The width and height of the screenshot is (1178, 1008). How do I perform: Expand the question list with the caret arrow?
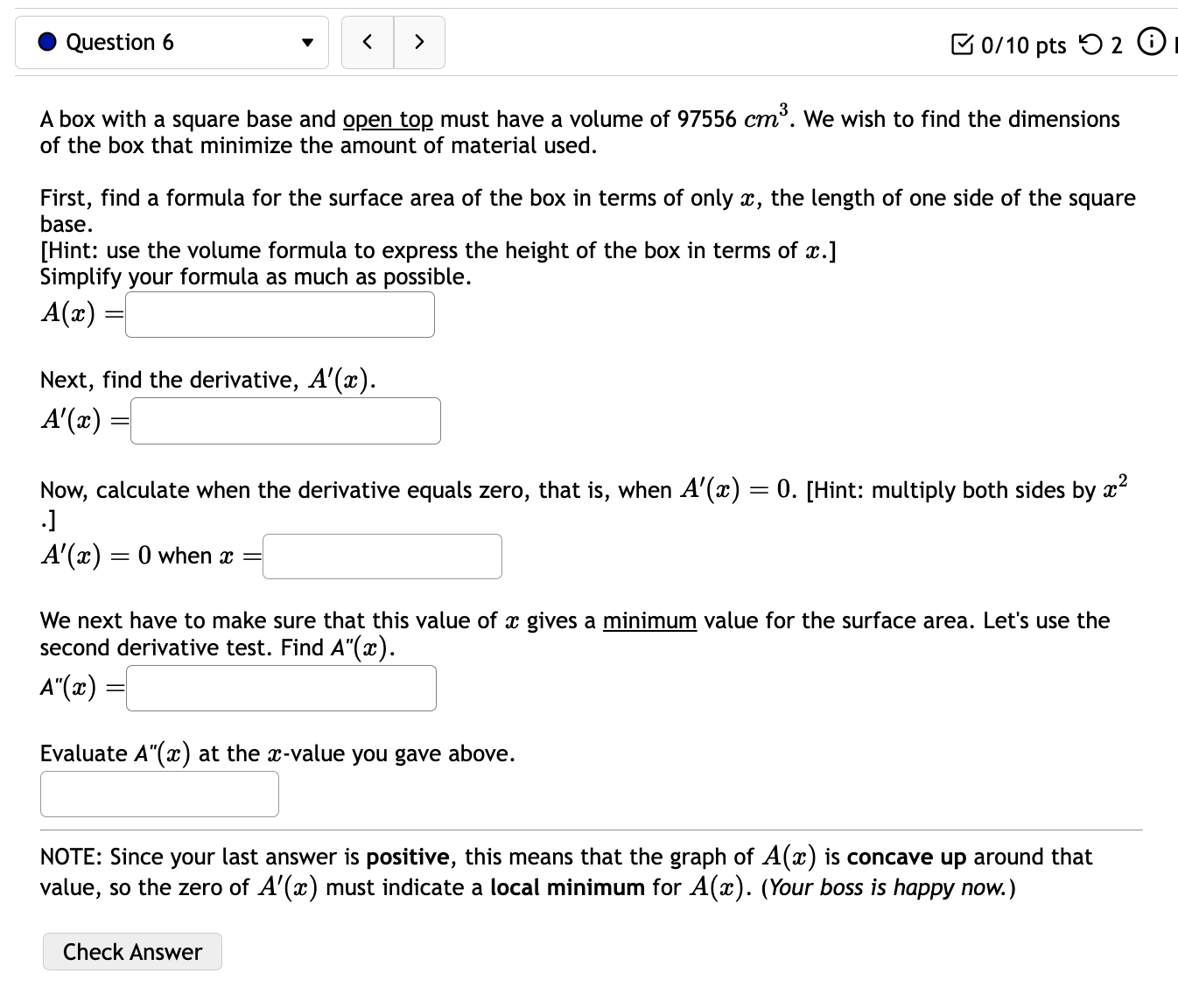[308, 42]
